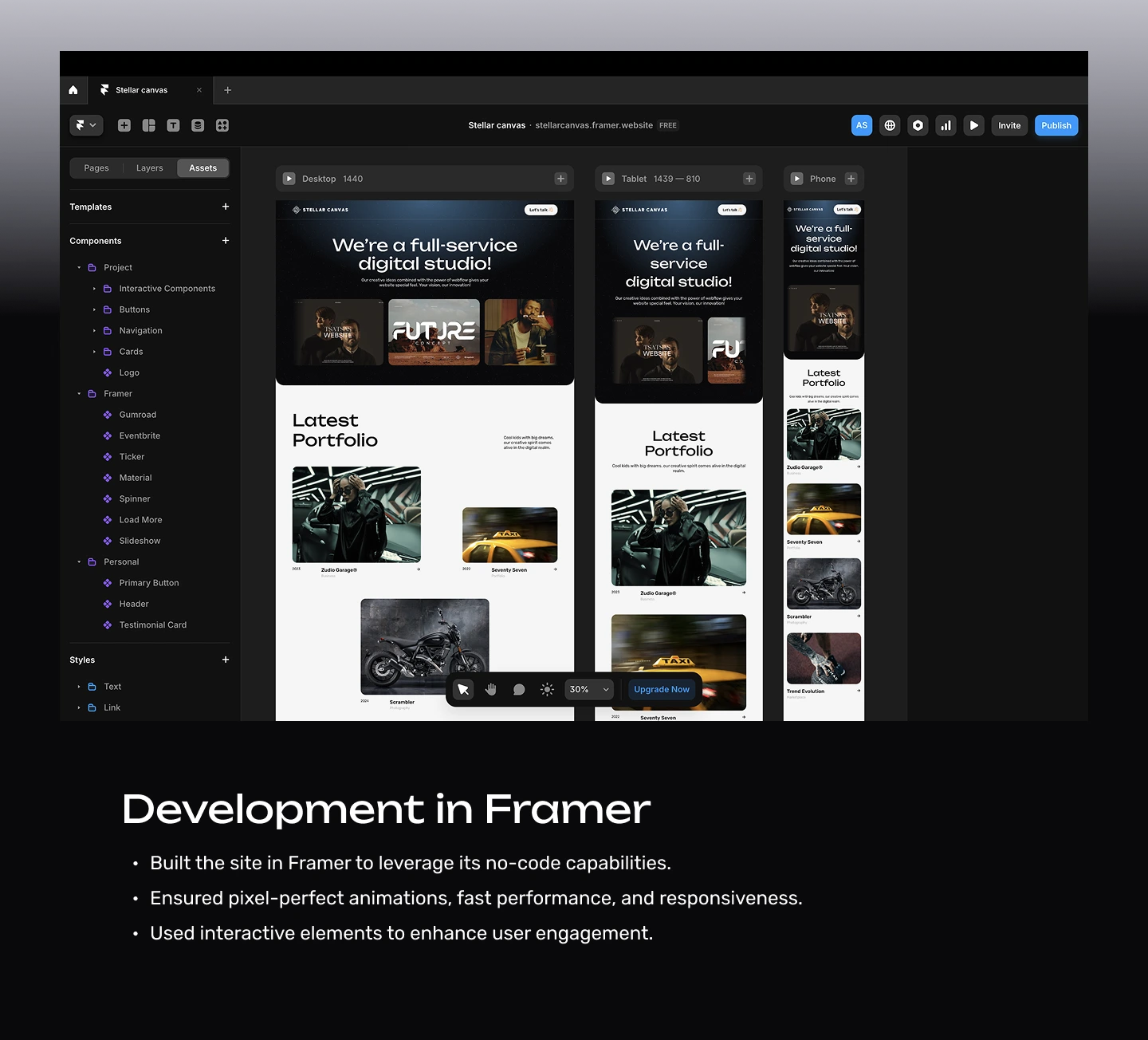Switch to the Layers tab
The height and width of the screenshot is (1040, 1148).
149,168
